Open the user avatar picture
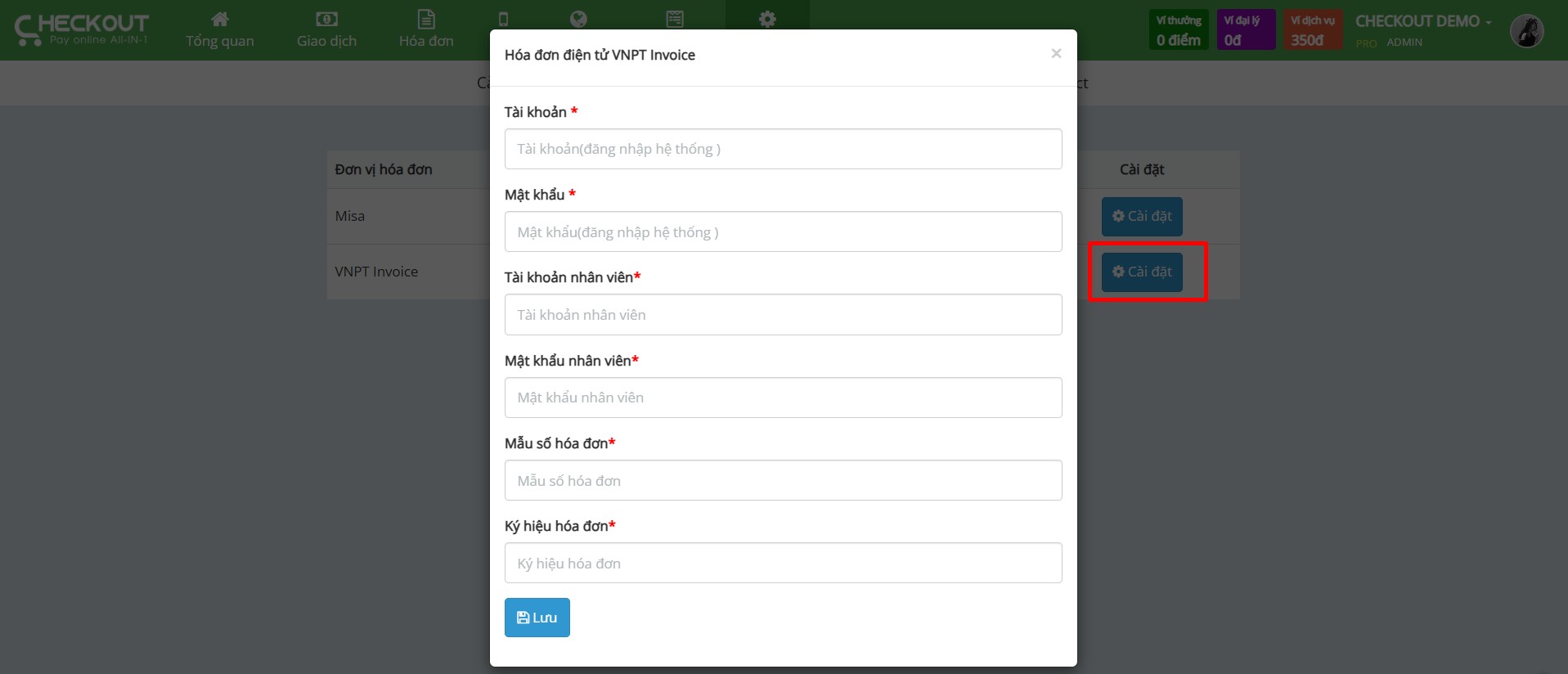The height and width of the screenshot is (674, 1568). 1526,31
